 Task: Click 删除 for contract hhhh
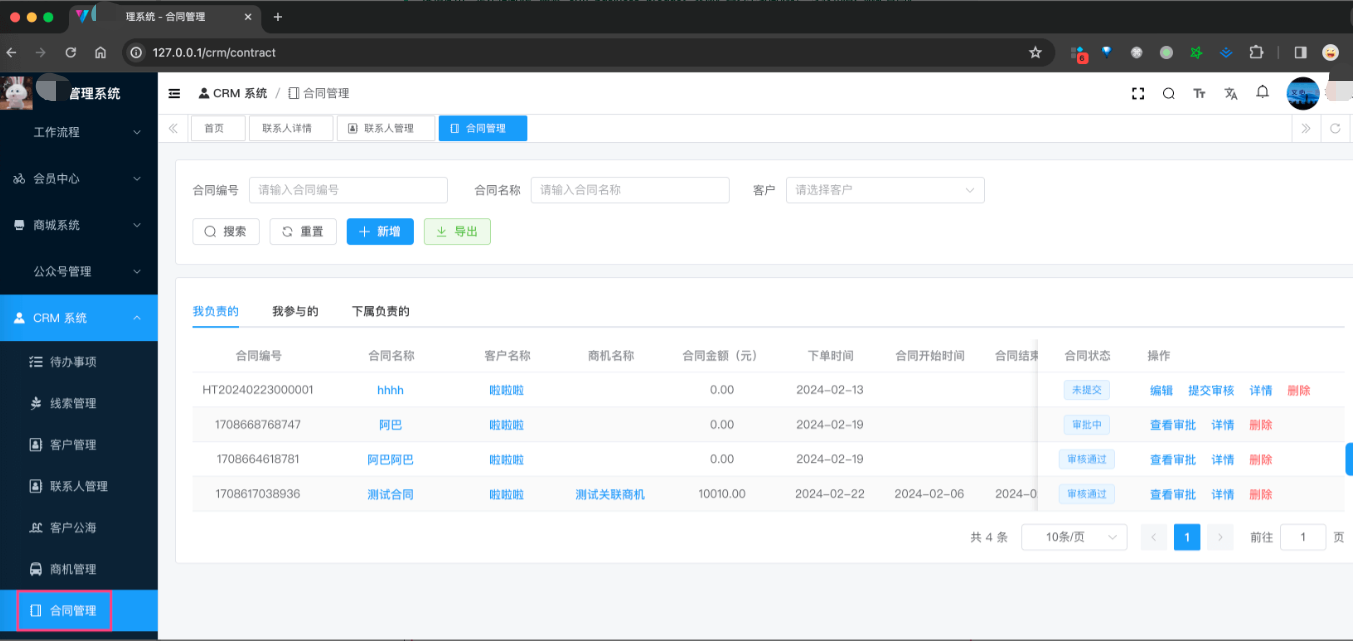pos(1299,391)
